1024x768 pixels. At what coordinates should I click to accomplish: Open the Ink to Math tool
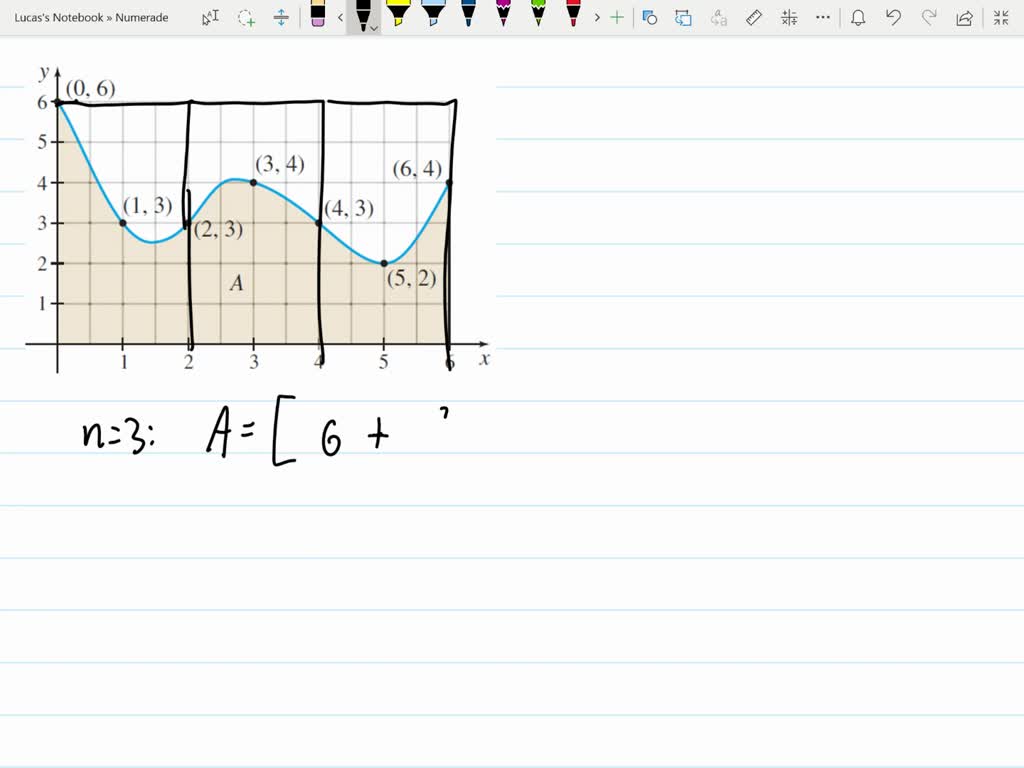coord(788,17)
